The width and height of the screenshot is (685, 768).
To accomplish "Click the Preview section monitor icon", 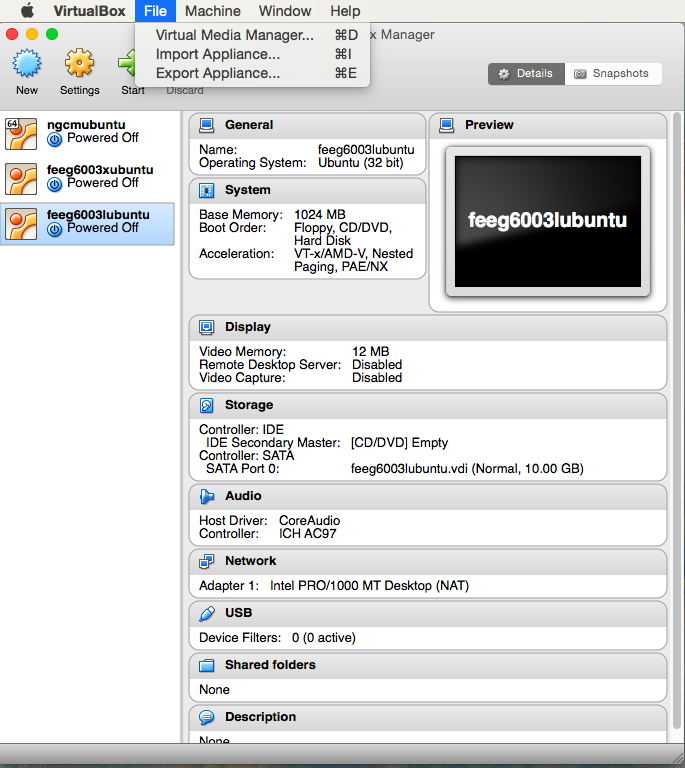I will pyautogui.click(x=447, y=125).
